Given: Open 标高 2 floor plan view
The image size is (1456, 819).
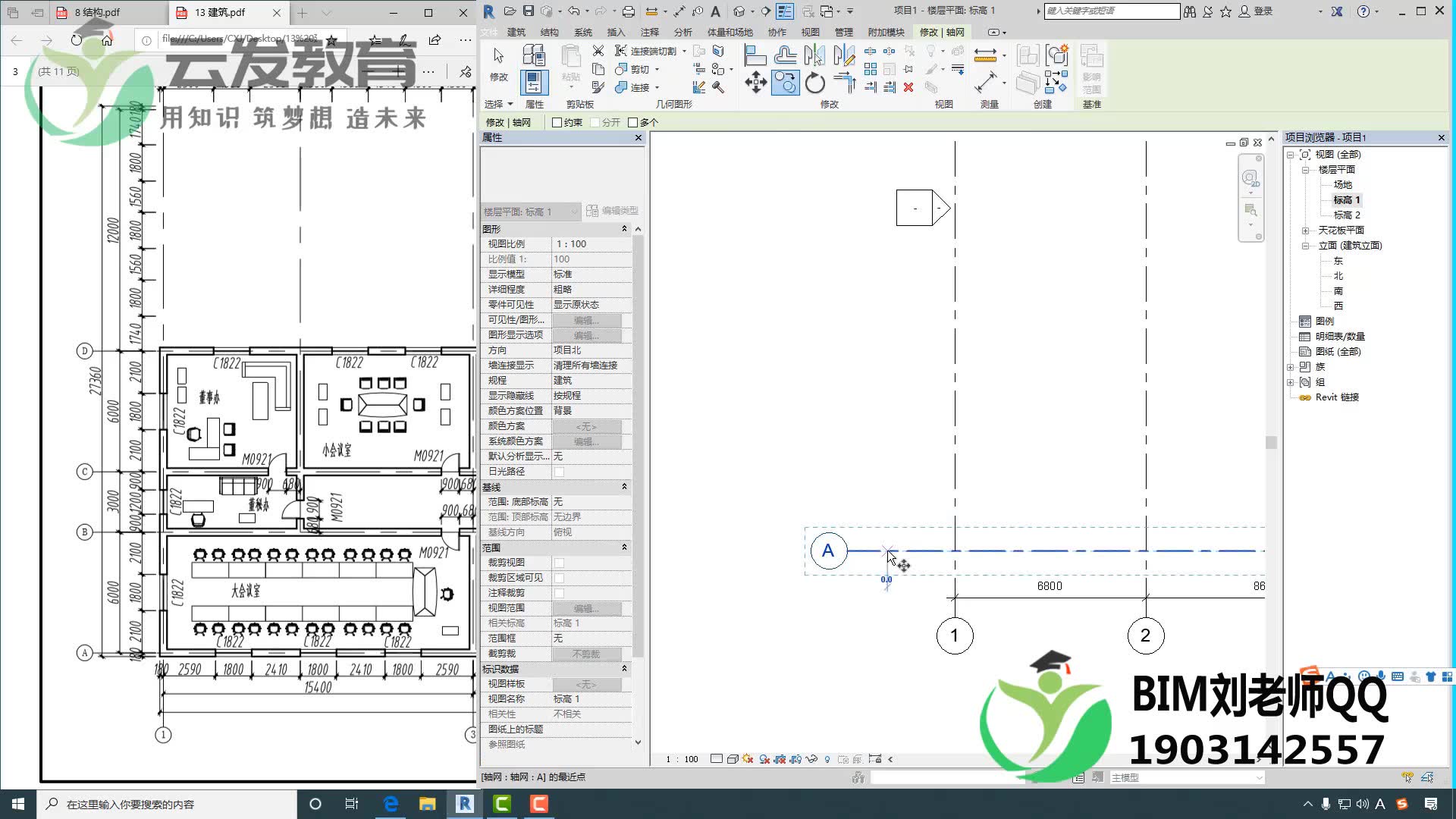Looking at the screenshot, I should (x=1347, y=215).
